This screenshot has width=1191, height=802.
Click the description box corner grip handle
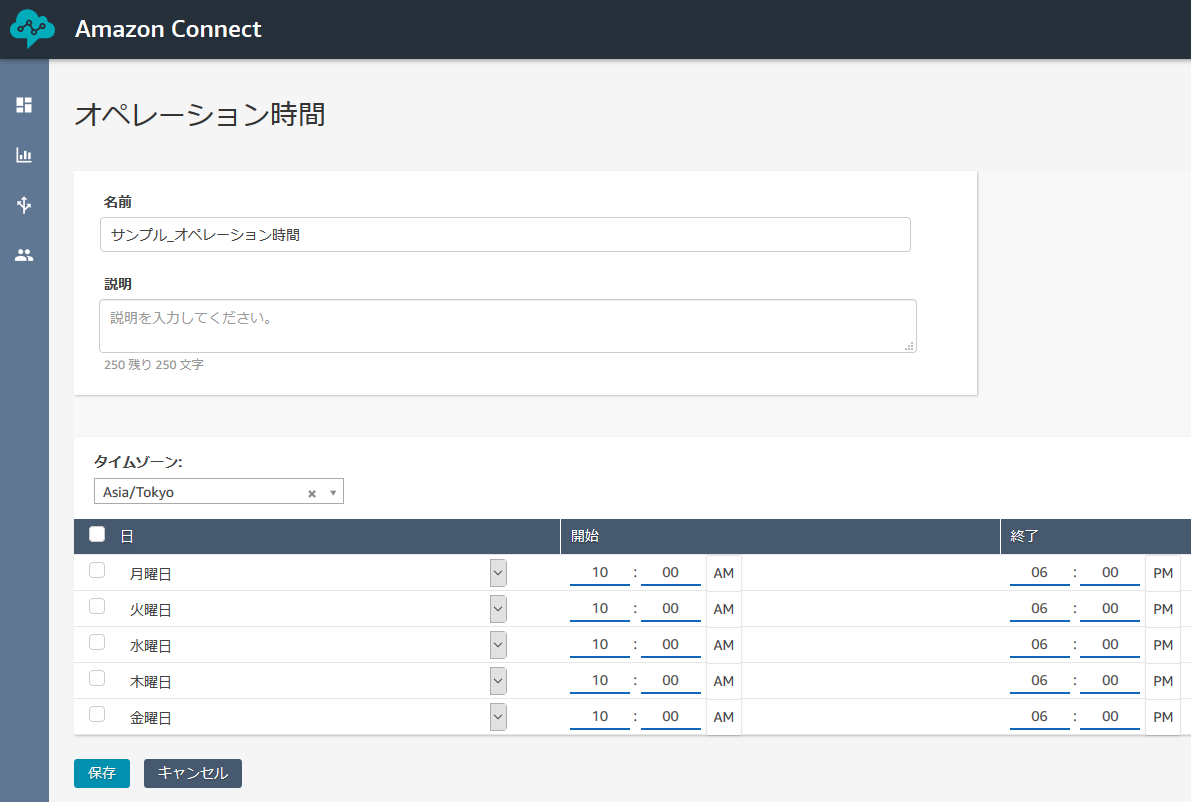click(x=909, y=346)
